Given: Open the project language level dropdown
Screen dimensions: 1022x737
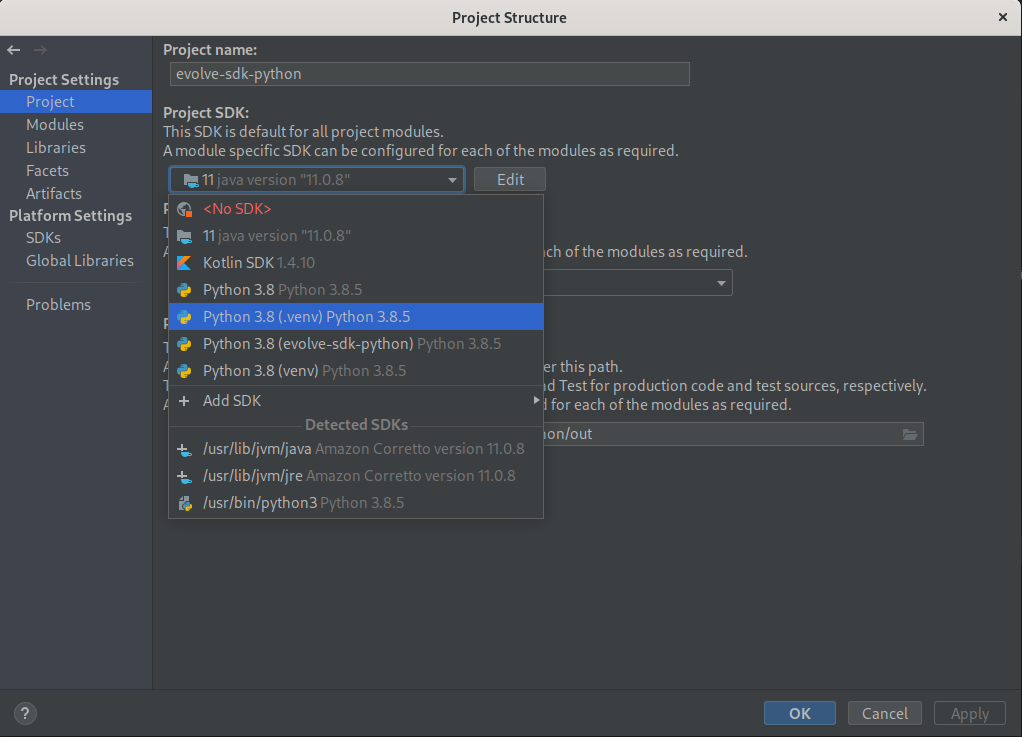Looking at the screenshot, I should 721,283.
